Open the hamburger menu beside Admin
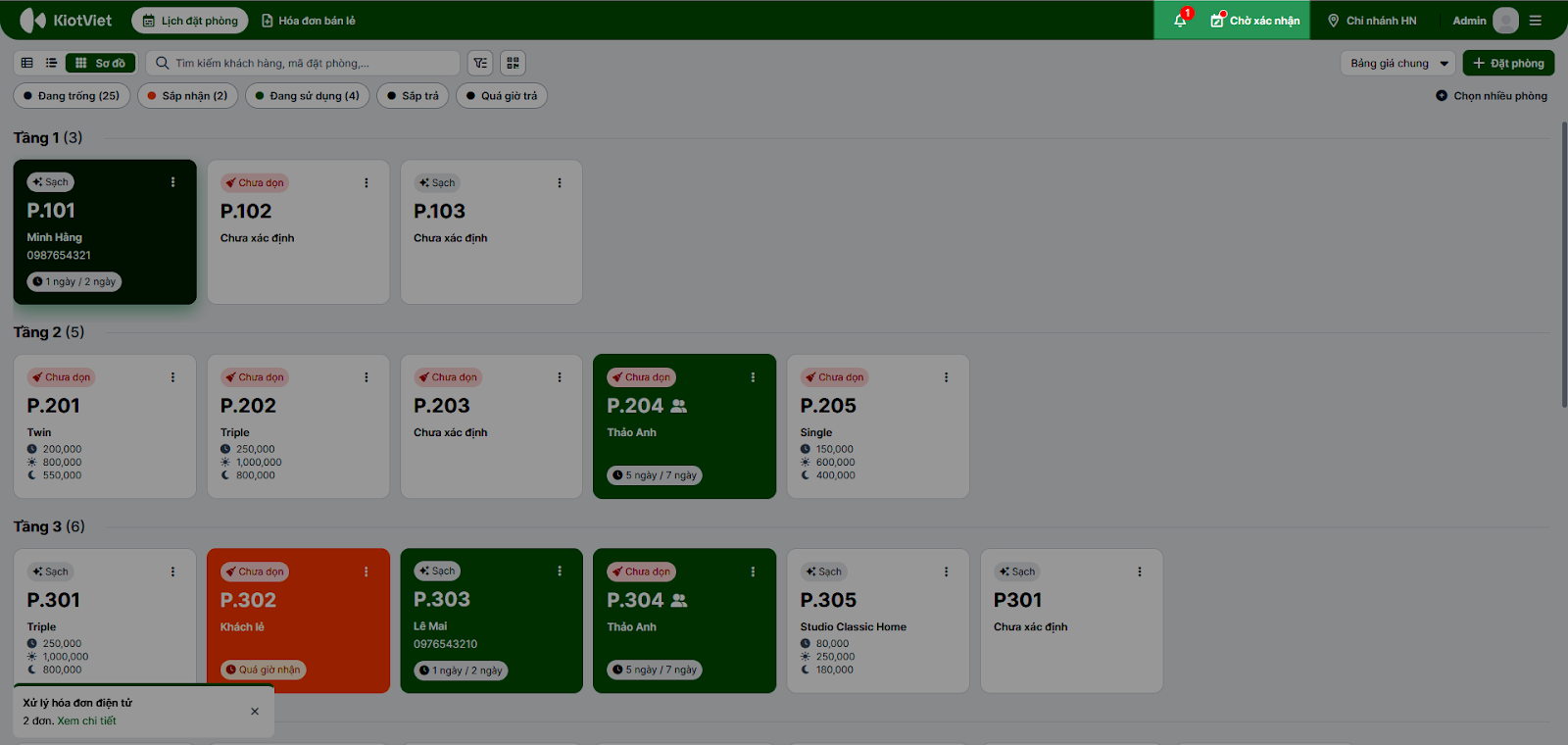 coord(1536,21)
